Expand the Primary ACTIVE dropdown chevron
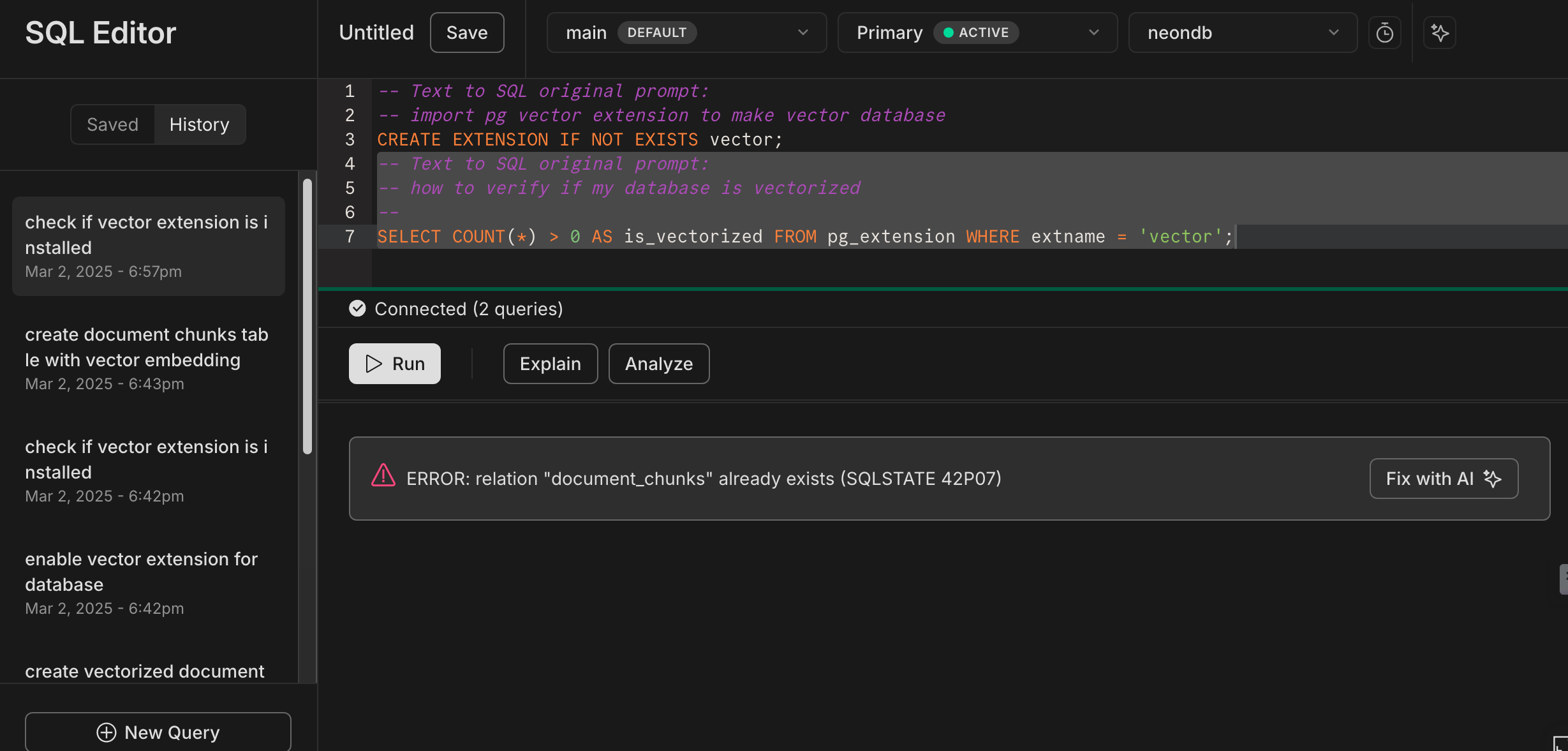 click(1094, 33)
